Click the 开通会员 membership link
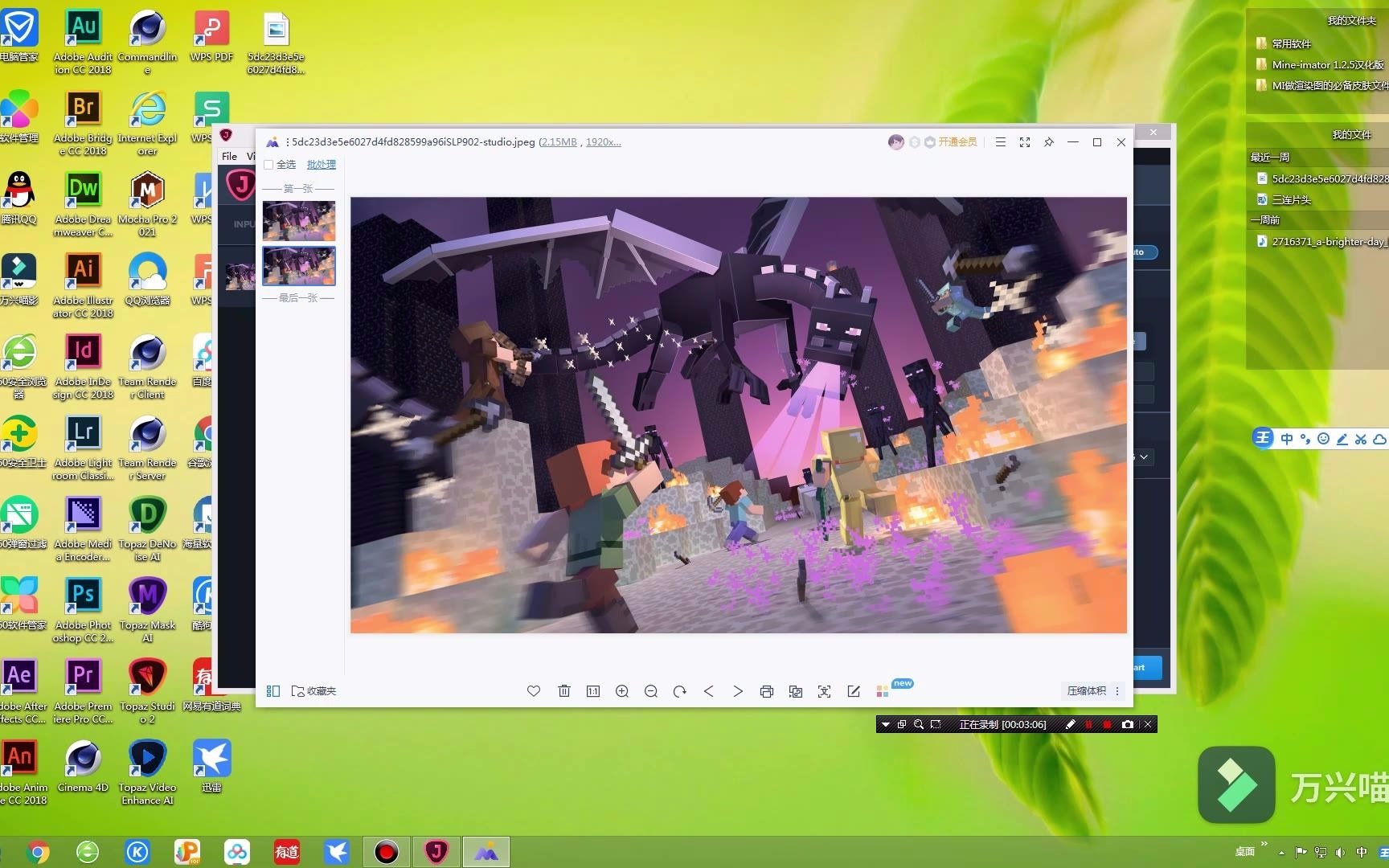Screen dimensions: 1389x868 957,142
